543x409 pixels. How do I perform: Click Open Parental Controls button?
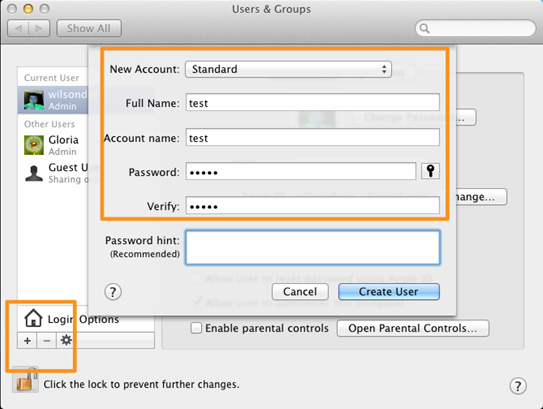point(413,328)
